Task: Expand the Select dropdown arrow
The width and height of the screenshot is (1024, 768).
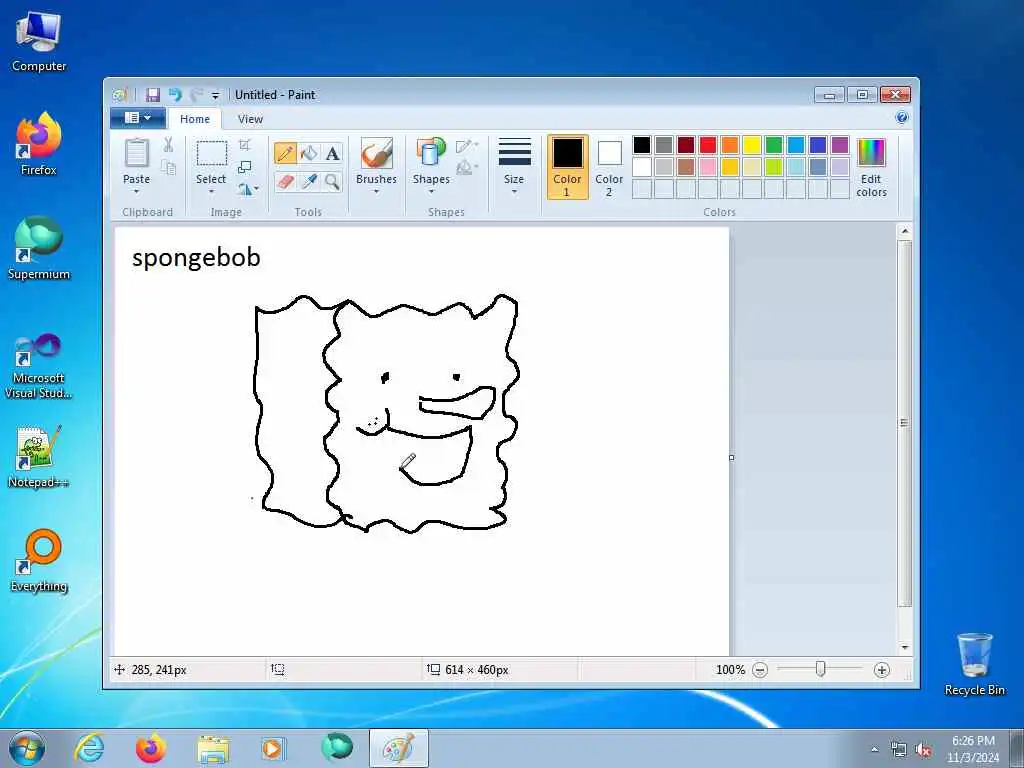Action: (211, 192)
